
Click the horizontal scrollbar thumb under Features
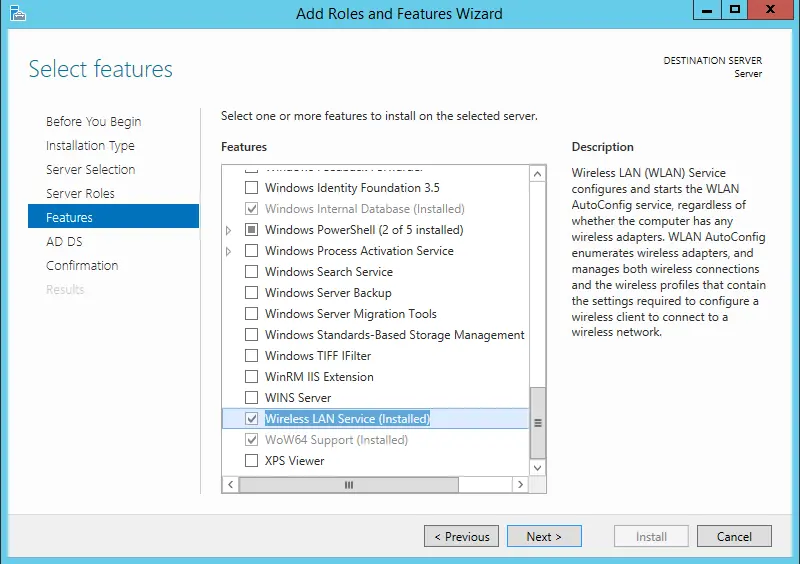tap(349, 484)
